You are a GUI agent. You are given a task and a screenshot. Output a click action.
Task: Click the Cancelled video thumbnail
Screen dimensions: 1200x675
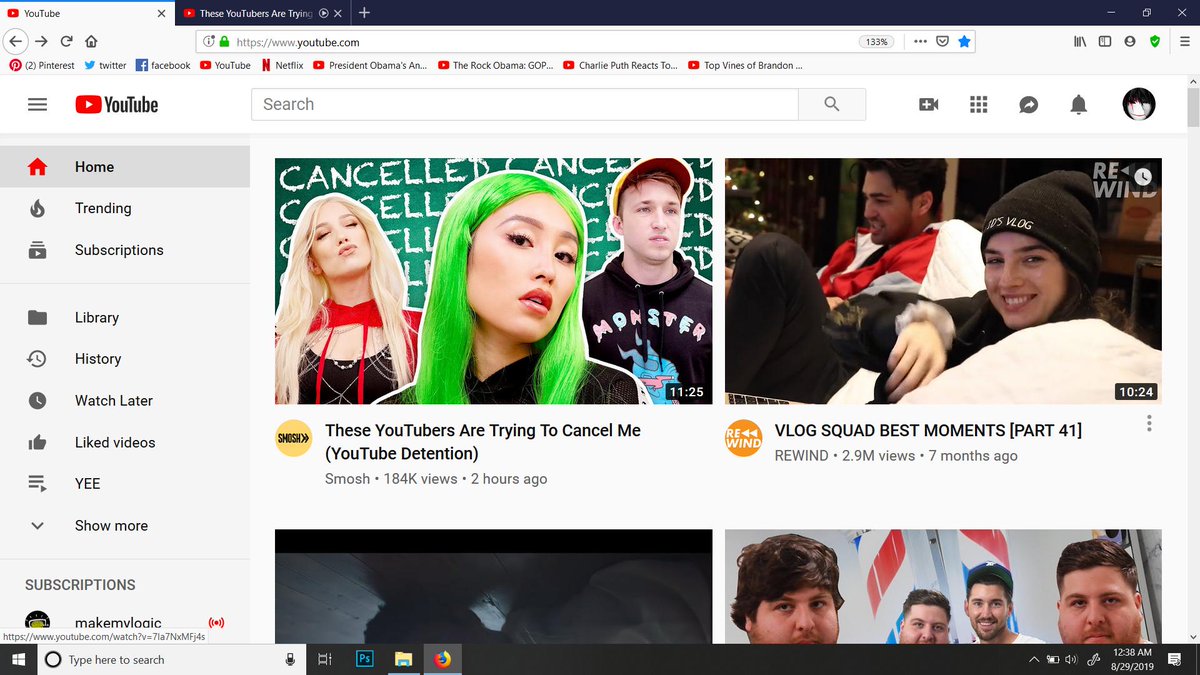coord(494,281)
